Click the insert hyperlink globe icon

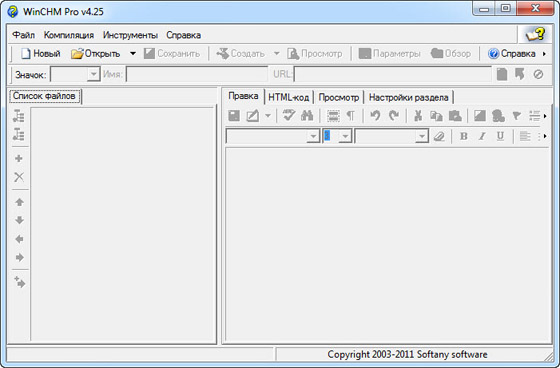pos(498,116)
